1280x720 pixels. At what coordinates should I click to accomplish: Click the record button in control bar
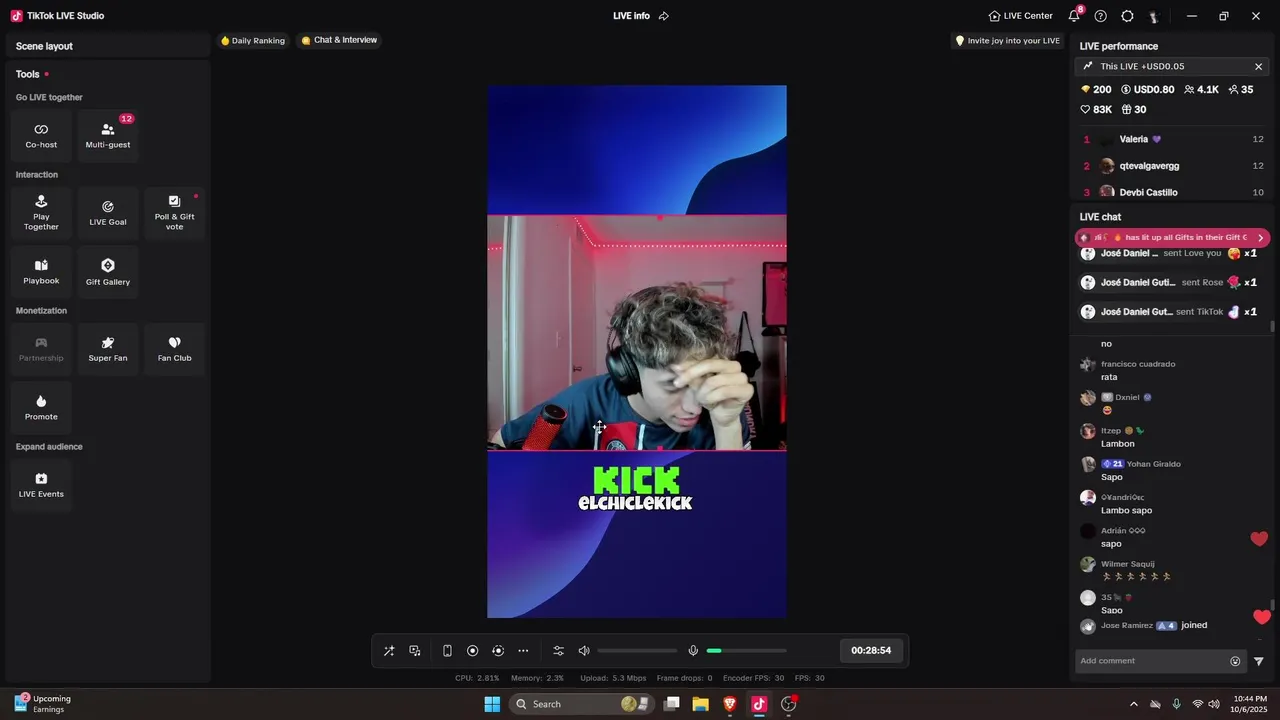[x=473, y=651]
